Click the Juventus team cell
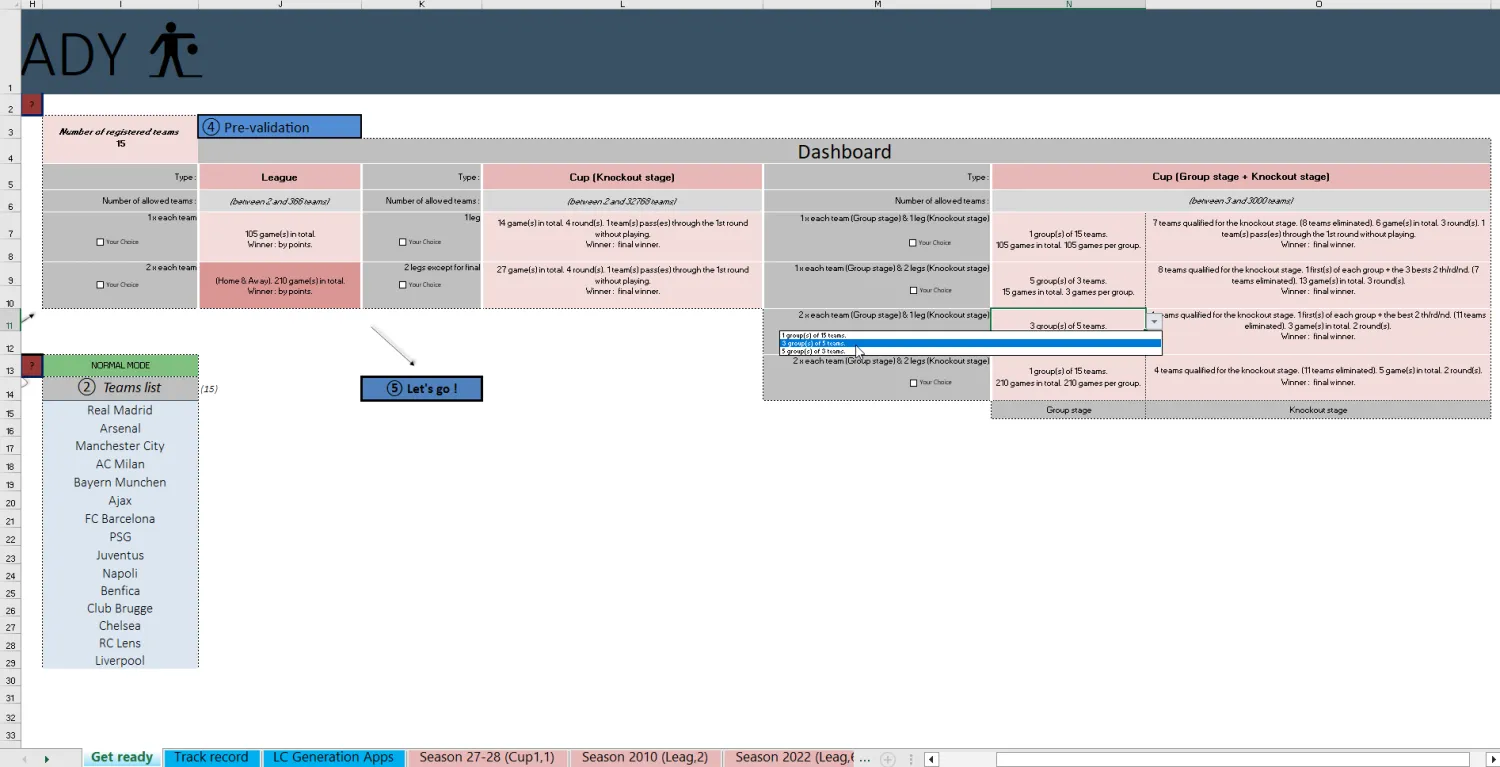 click(120, 555)
